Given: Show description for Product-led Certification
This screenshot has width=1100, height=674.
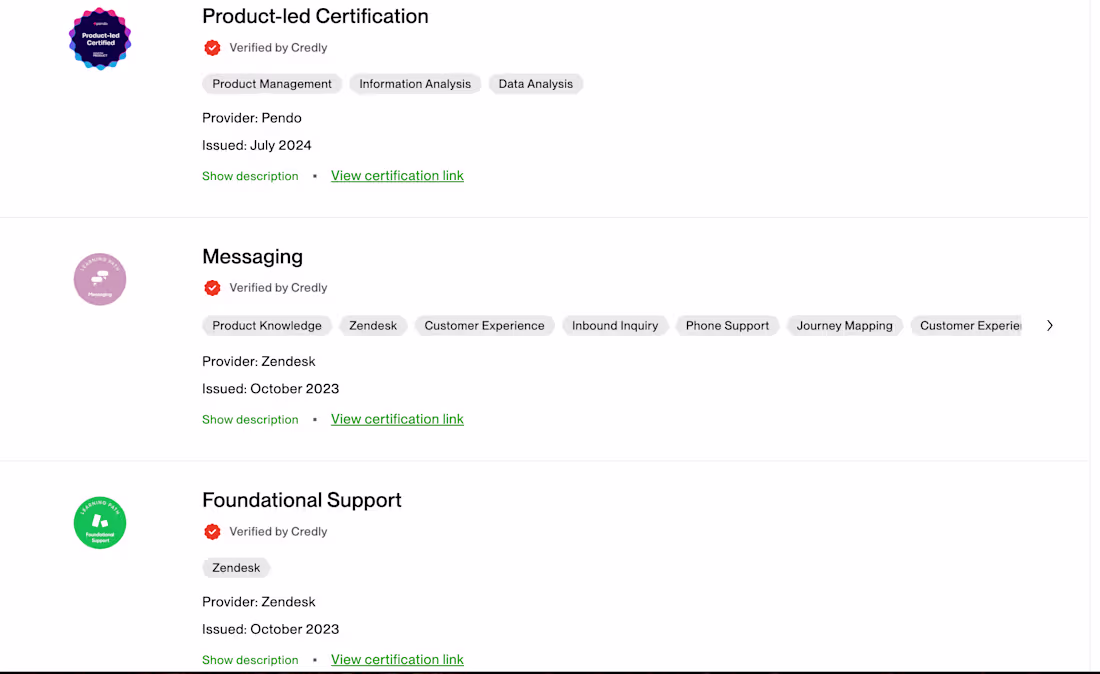Looking at the screenshot, I should pyautogui.click(x=250, y=175).
